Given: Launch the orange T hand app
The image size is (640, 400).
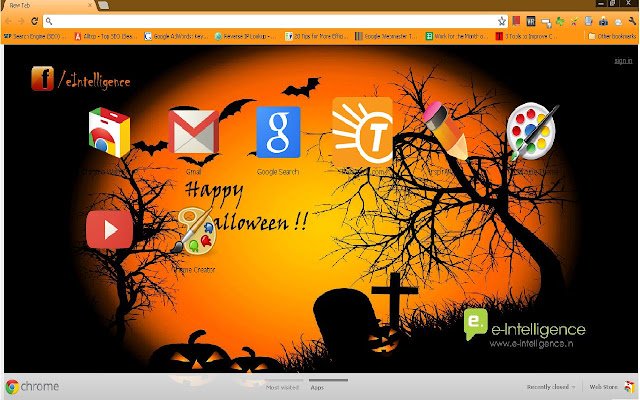Looking at the screenshot, I should (362, 131).
